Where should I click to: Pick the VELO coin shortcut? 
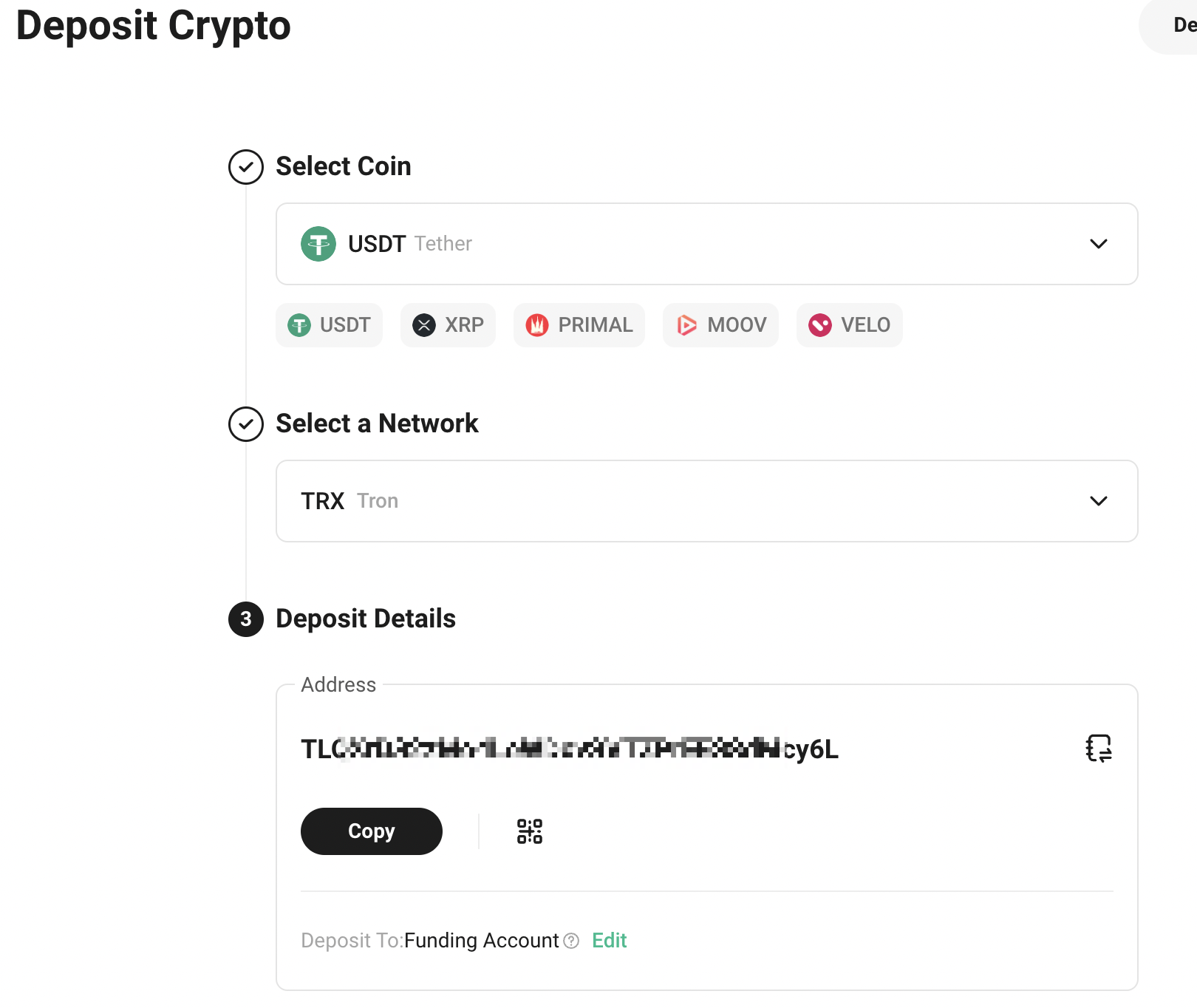coord(850,325)
